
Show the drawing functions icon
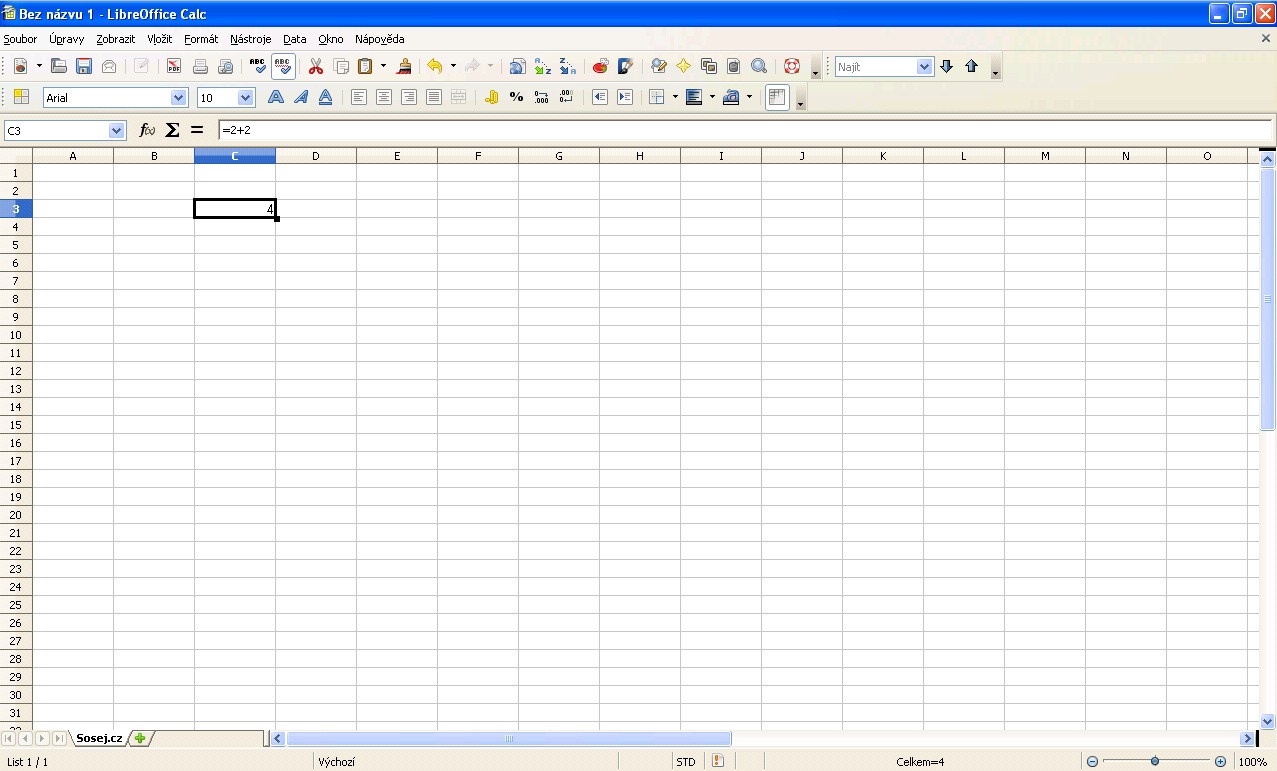[626, 67]
